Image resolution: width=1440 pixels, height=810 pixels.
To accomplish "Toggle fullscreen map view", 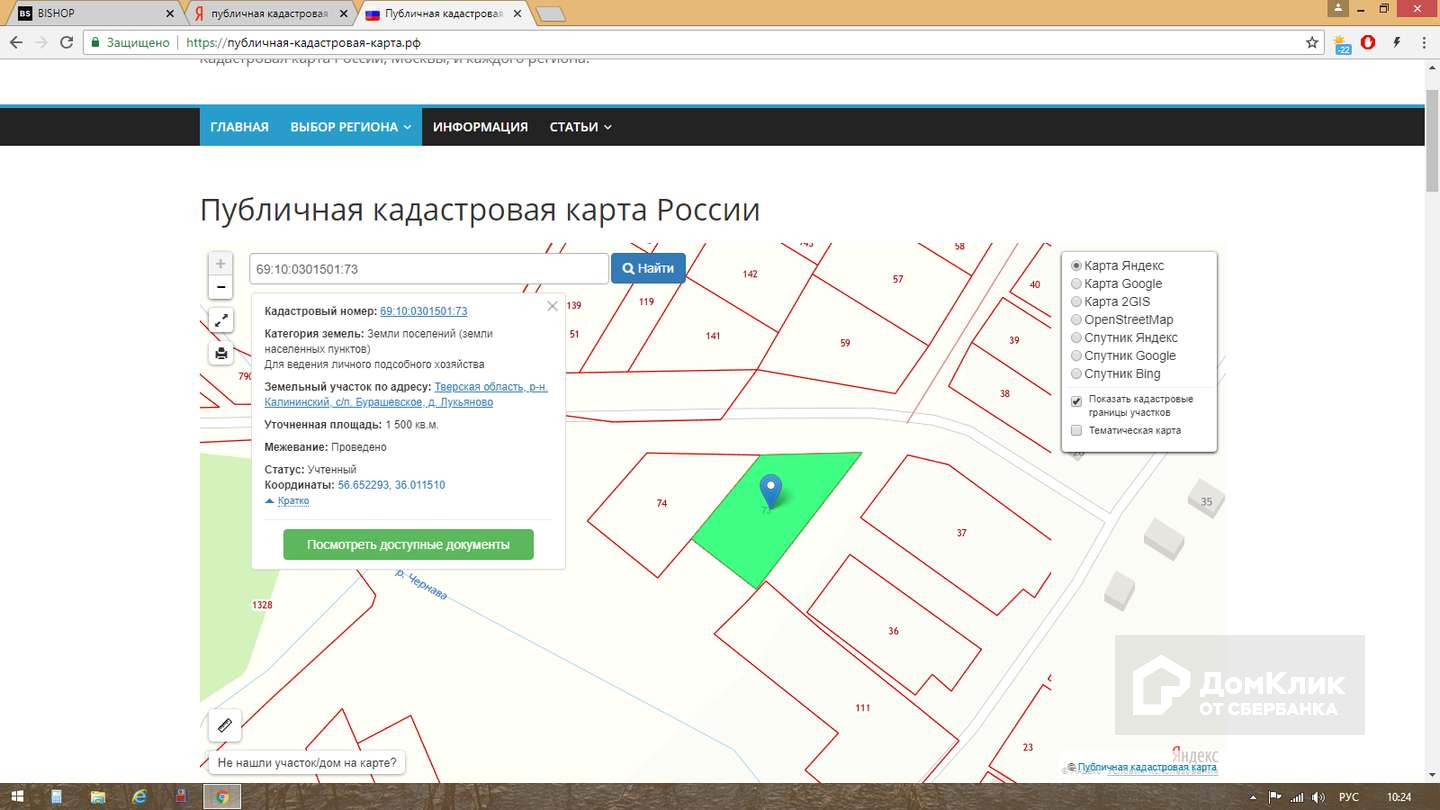I will tap(221, 321).
